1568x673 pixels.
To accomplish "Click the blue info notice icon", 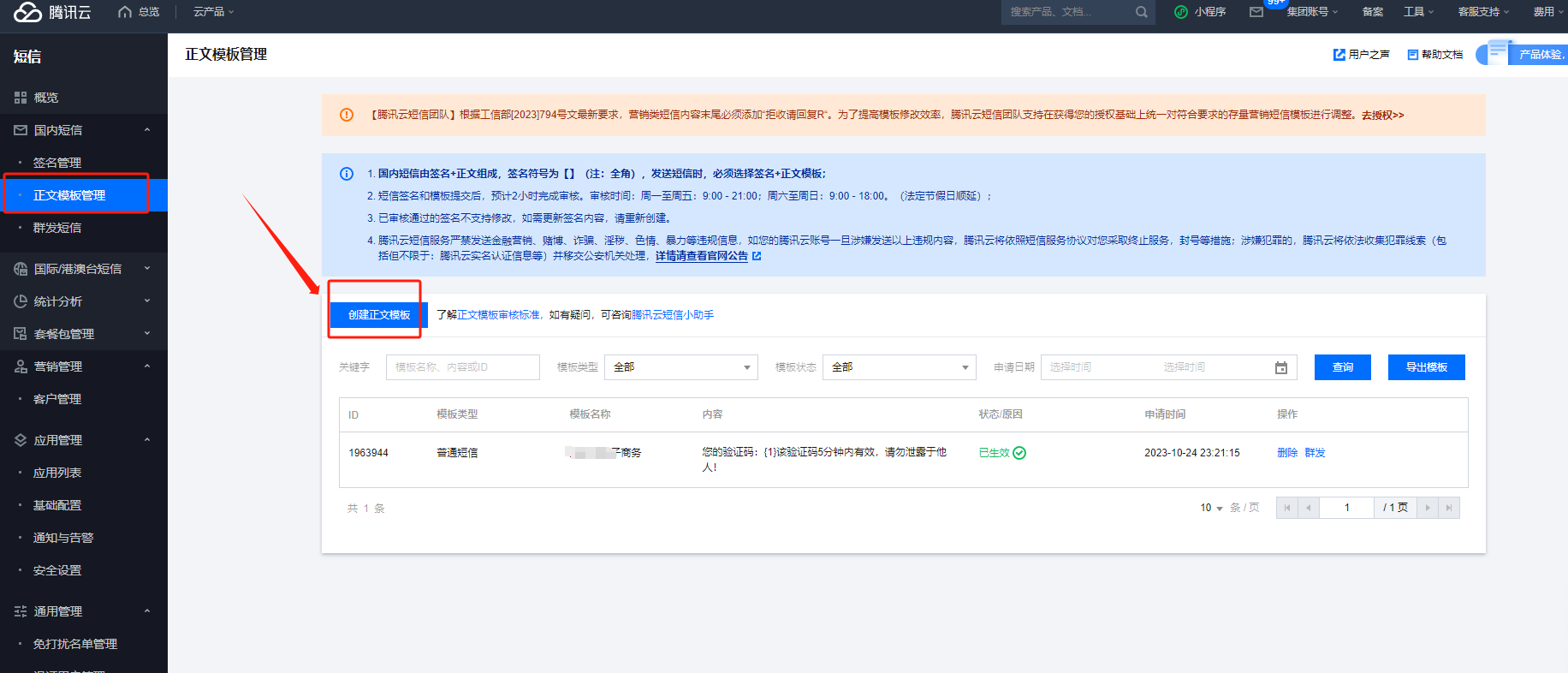I will click(347, 174).
